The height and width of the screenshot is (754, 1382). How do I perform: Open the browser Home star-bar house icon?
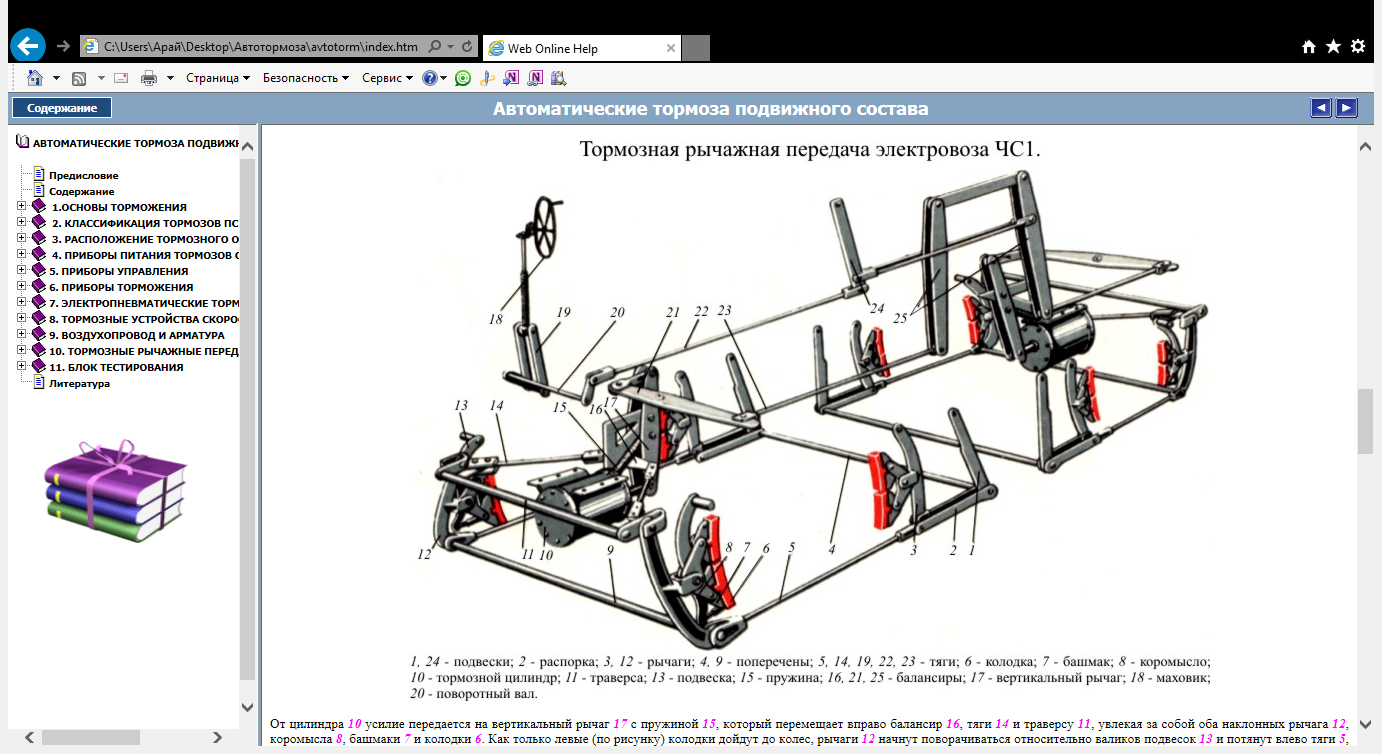[x=1309, y=46]
